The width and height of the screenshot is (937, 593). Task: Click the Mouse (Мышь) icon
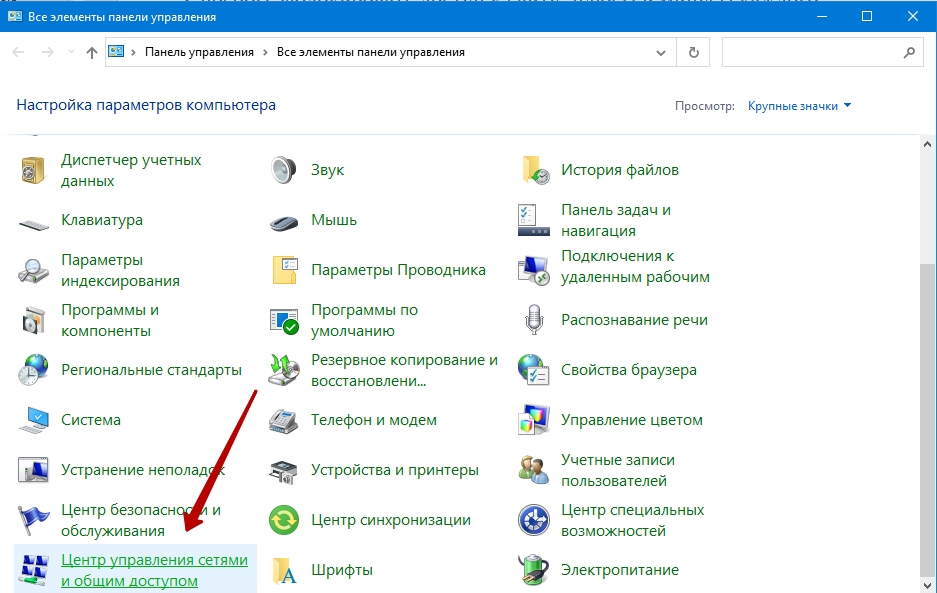pos(285,220)
